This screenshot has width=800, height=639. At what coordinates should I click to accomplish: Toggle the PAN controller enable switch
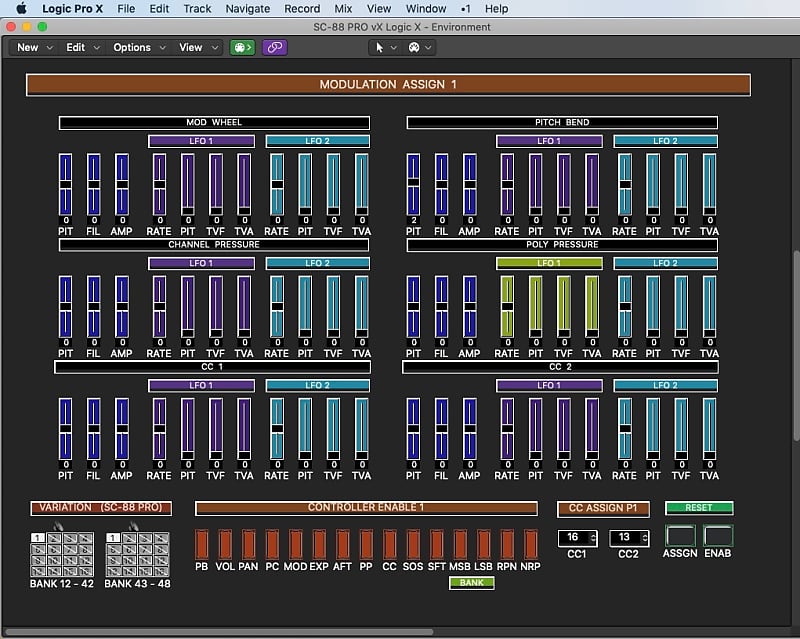pos(248,545)
